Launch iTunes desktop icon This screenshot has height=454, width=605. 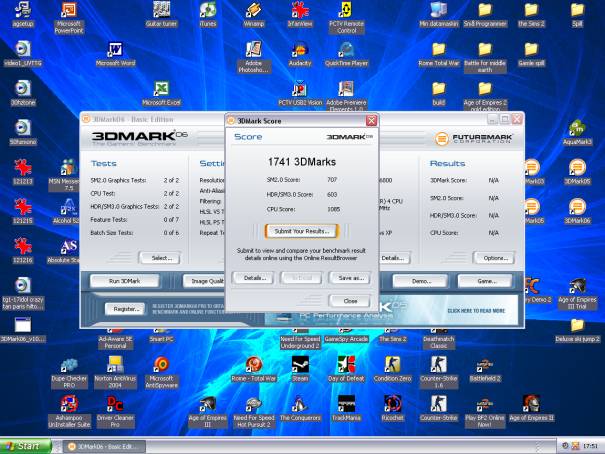208,15
